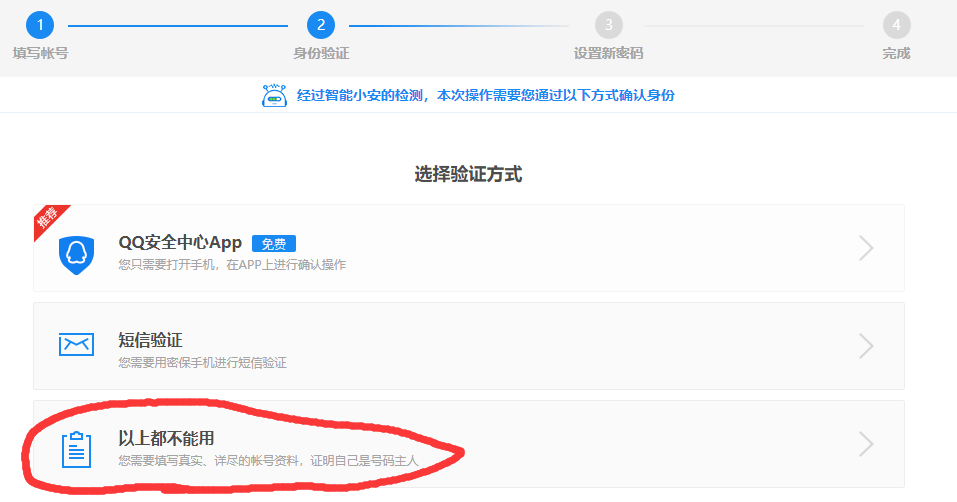Click the 推荐 red corner ribbon
This screenshot has width=957, height=502.
pos(49,220)
